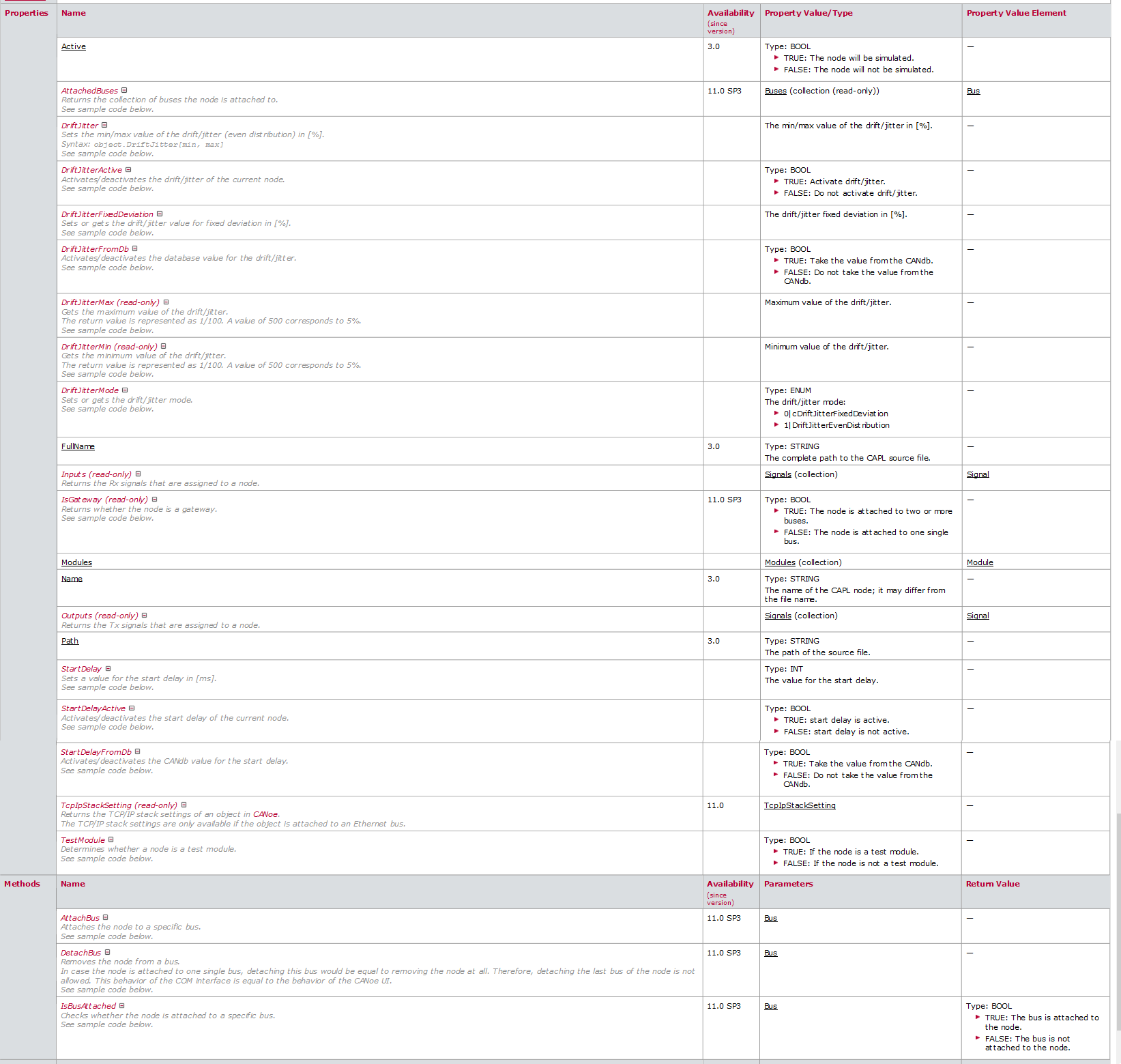The image size is (1121, 1064).
Task: Open the Buses collection link
Action: coord(776,91)
